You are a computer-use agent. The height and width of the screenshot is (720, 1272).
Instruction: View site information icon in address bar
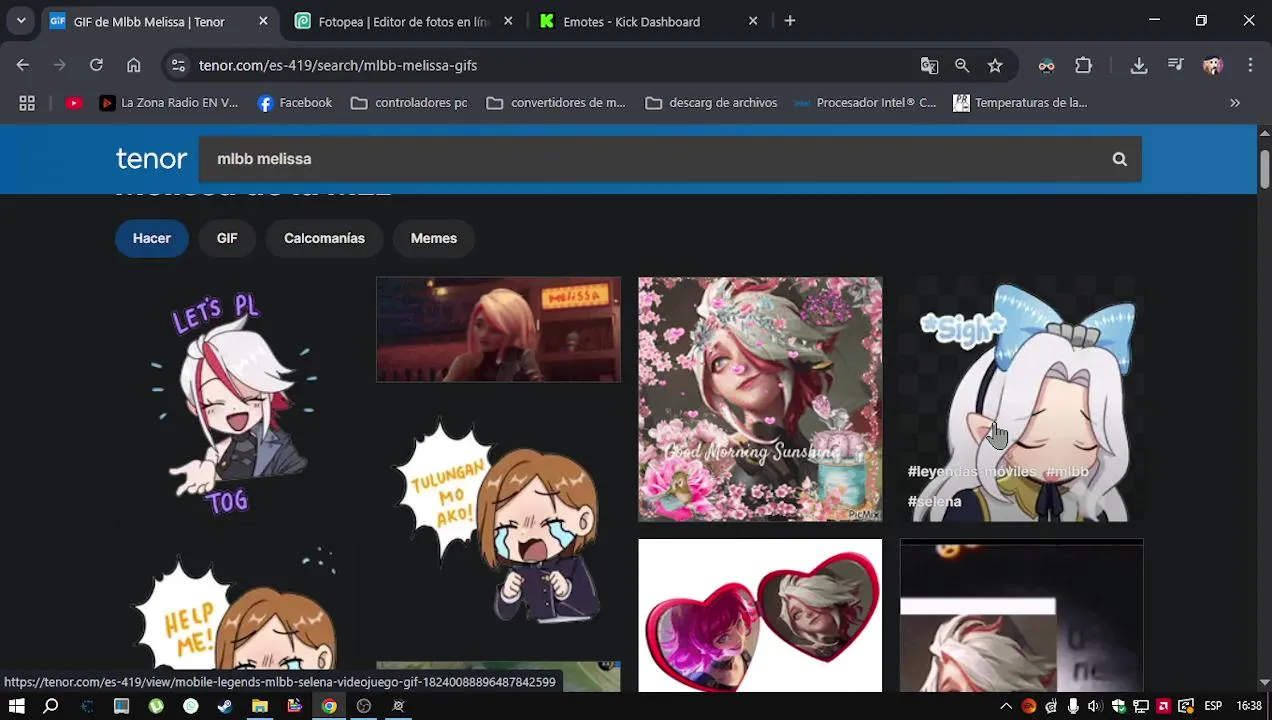click(x=178, y=65)
